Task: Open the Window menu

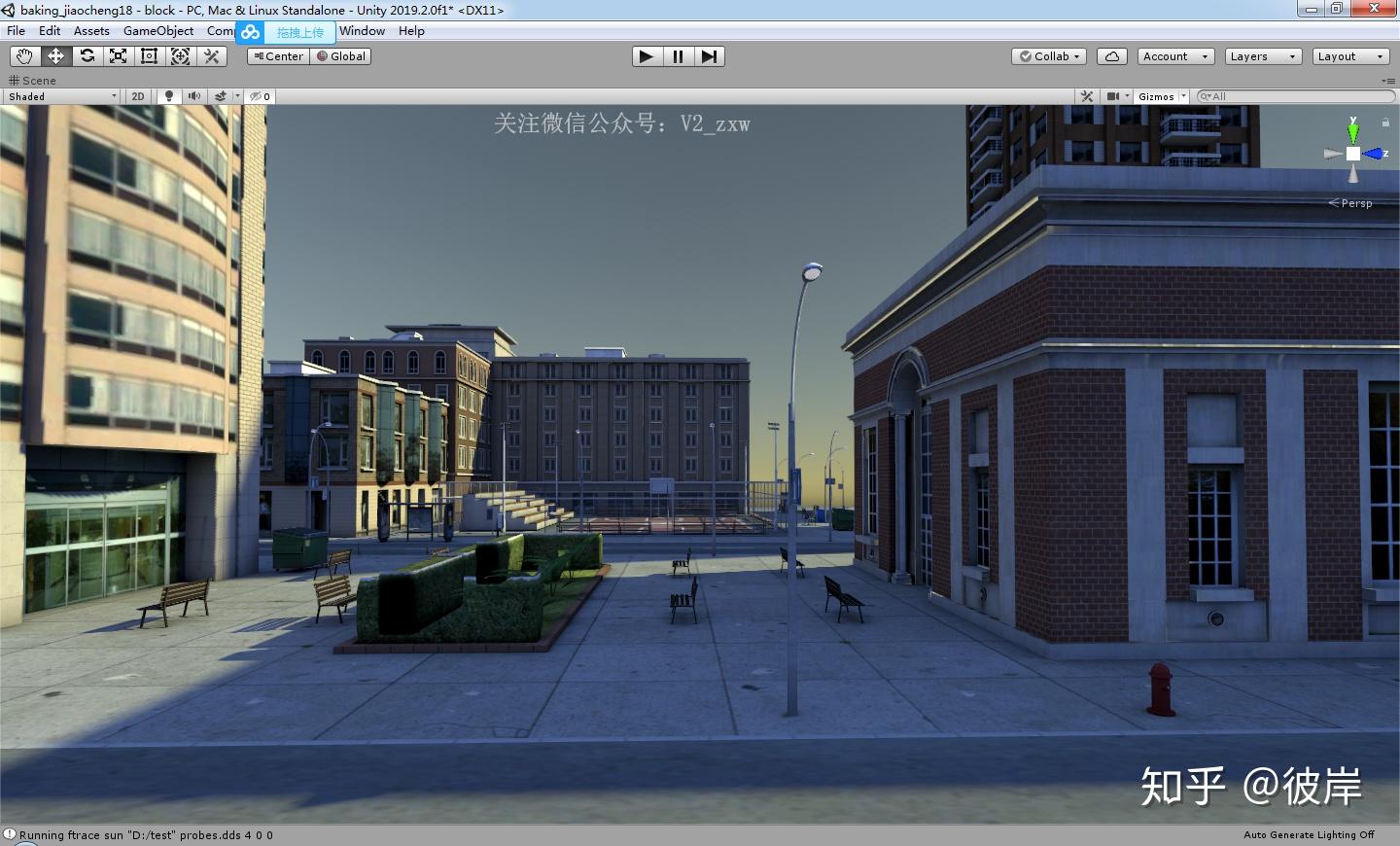Action: tap(362, 31)
